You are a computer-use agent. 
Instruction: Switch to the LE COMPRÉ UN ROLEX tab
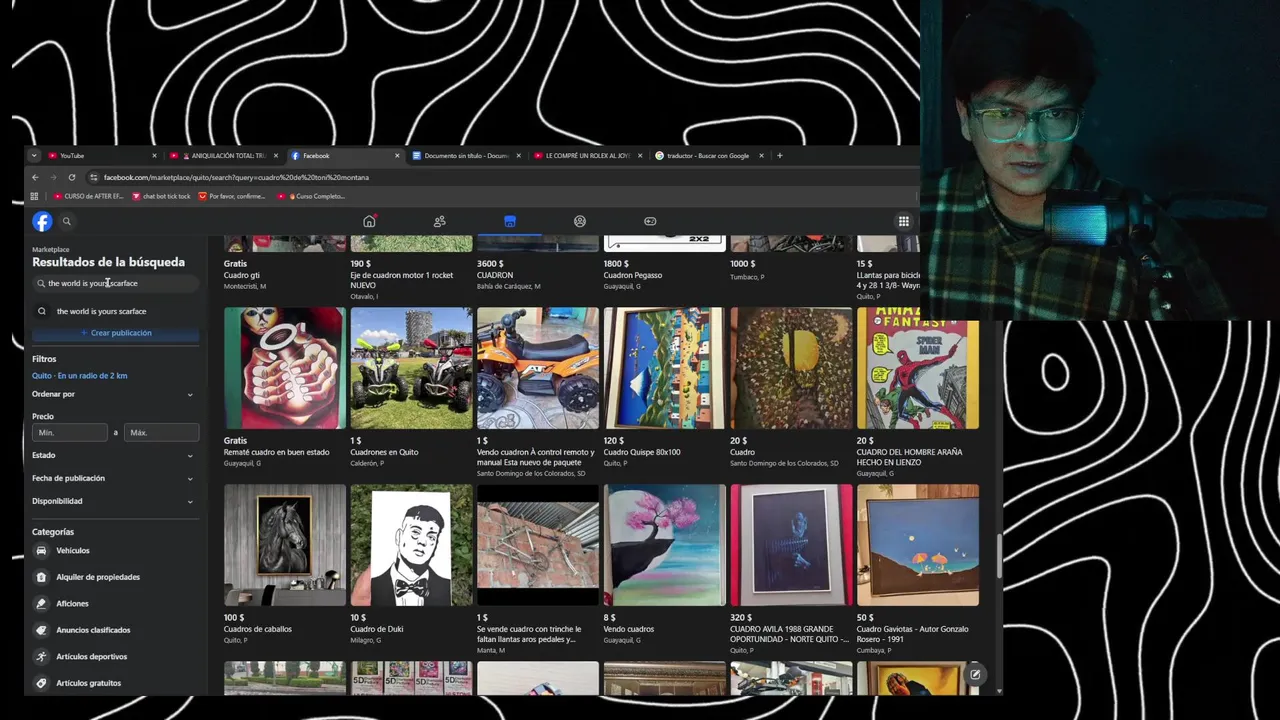click(x=588, y=155)
